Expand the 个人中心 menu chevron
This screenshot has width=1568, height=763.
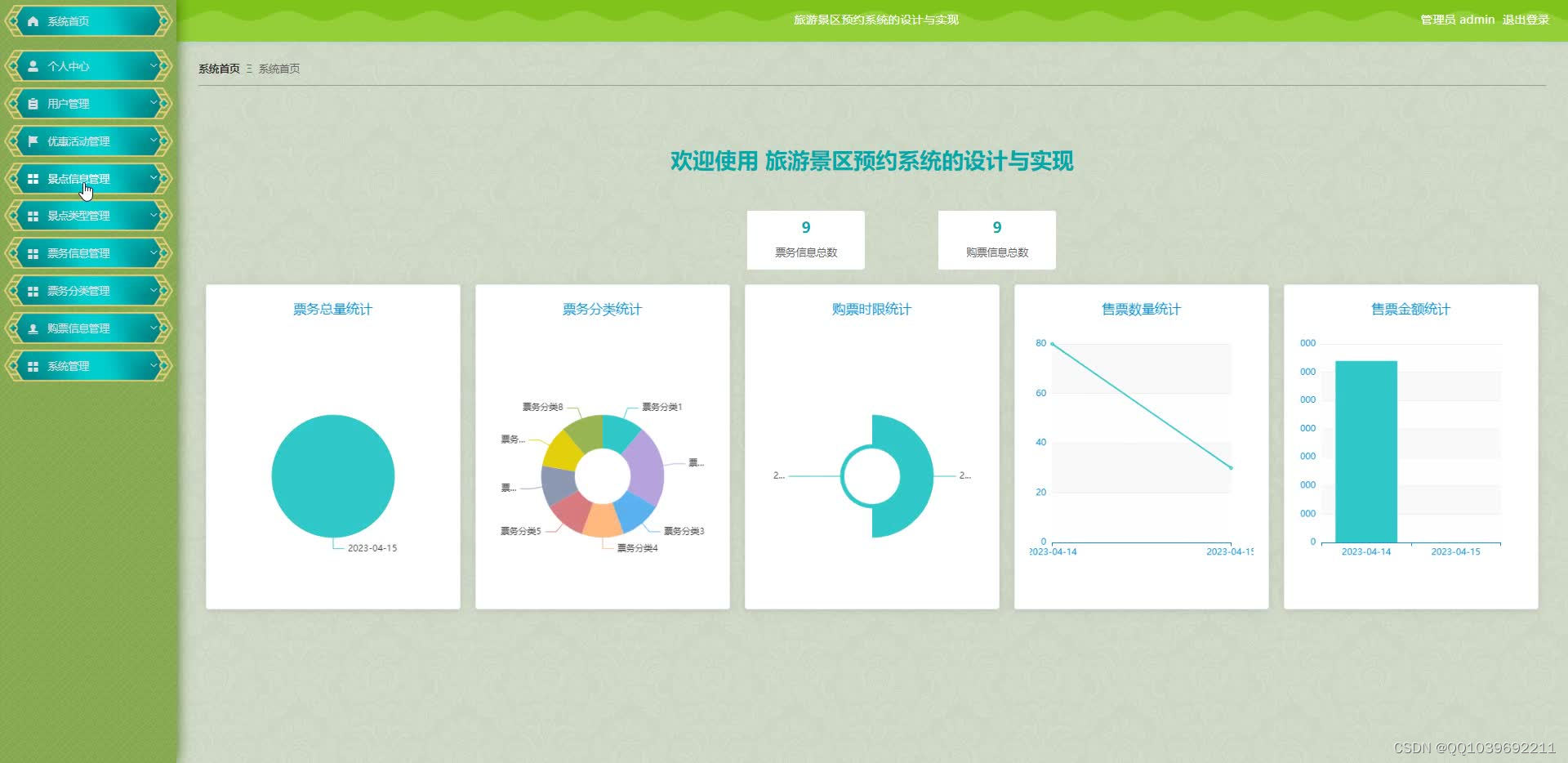click(x=154, y=65)
